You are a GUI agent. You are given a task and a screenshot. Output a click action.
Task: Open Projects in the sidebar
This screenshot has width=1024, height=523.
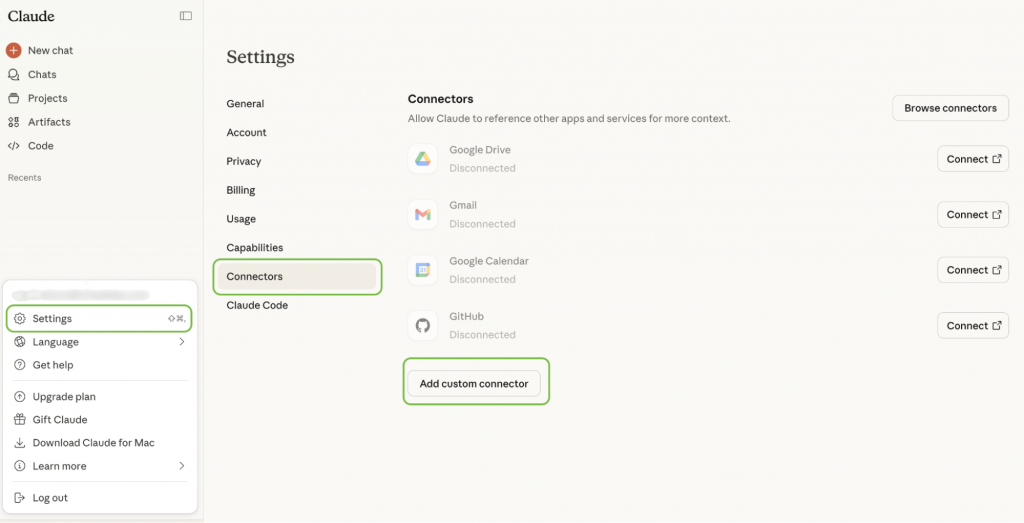[47, 98]
